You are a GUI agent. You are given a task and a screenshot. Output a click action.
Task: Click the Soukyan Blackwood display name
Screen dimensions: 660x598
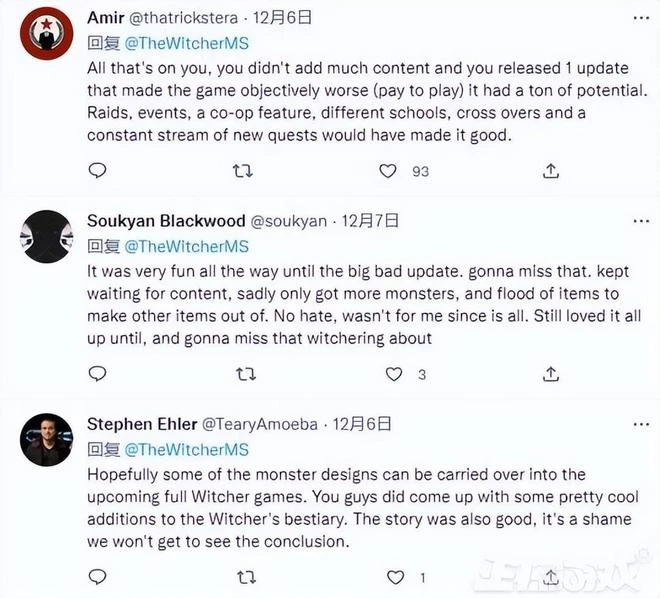[x=166, y=221]
